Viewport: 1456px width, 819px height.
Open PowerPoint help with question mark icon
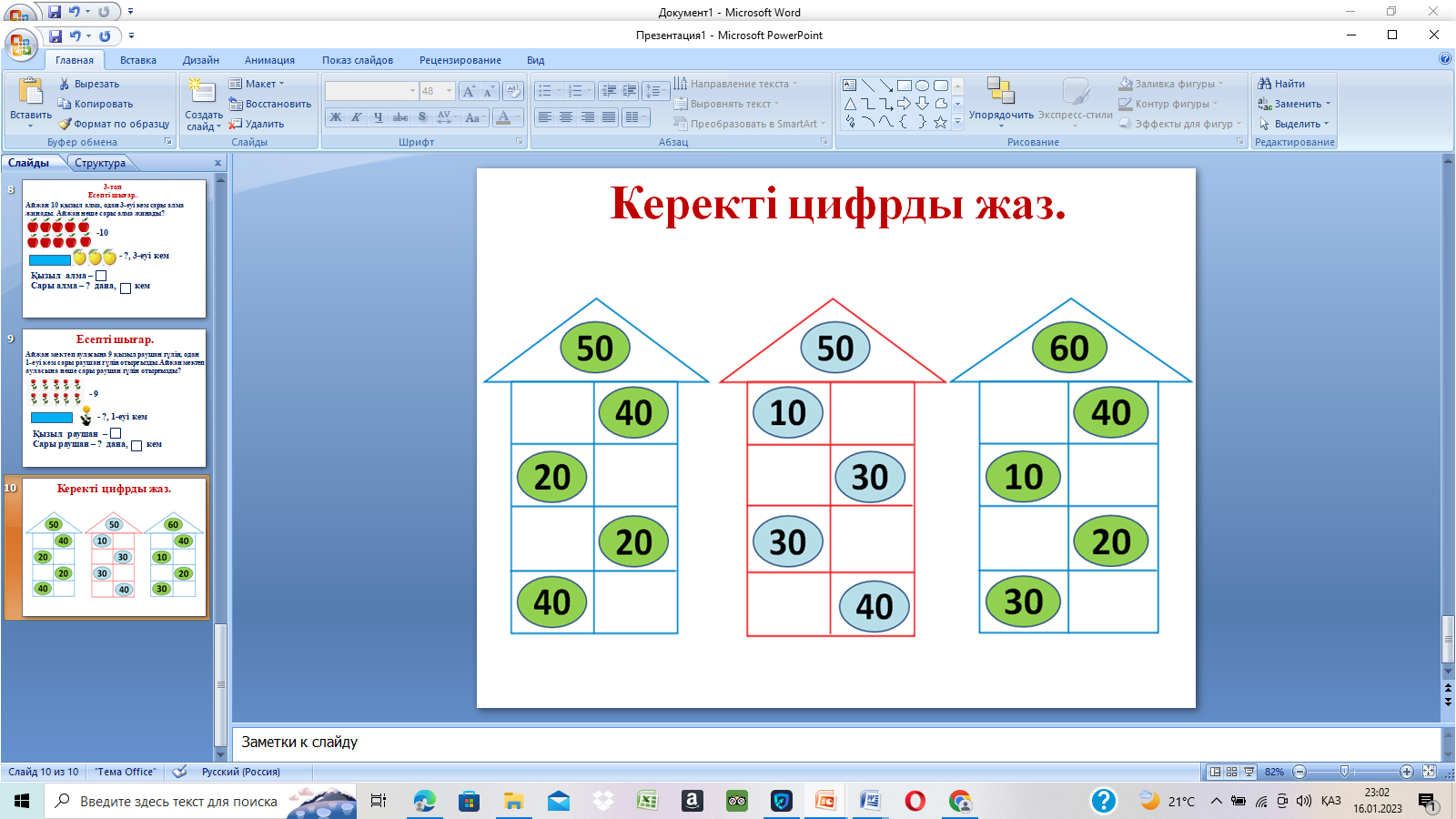coord(1445,59)
